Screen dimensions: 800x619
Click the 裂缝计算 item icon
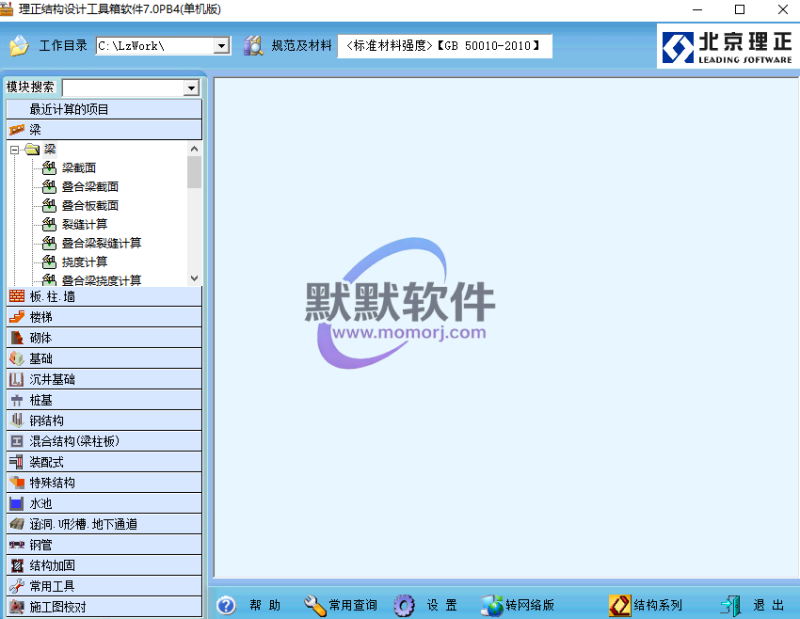(x=49, y=224)
